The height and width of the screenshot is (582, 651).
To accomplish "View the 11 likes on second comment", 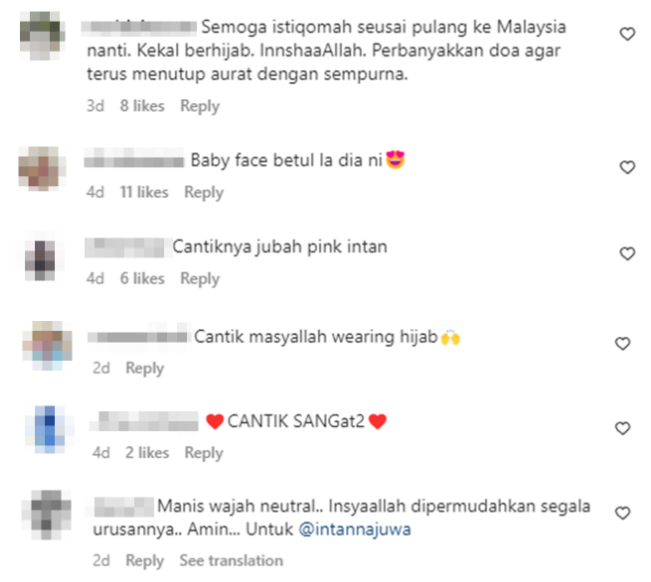I will pos(144,193).
